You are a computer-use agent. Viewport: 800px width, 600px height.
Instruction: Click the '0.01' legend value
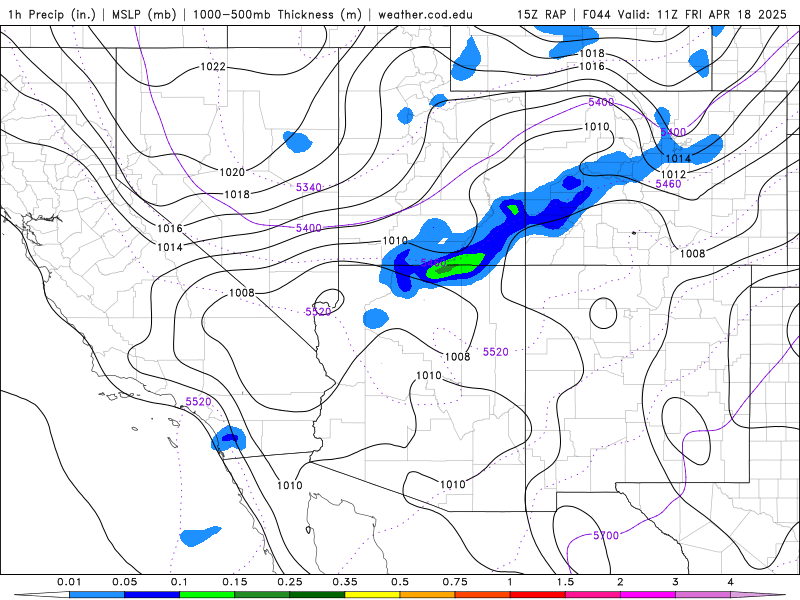(69, 582)
